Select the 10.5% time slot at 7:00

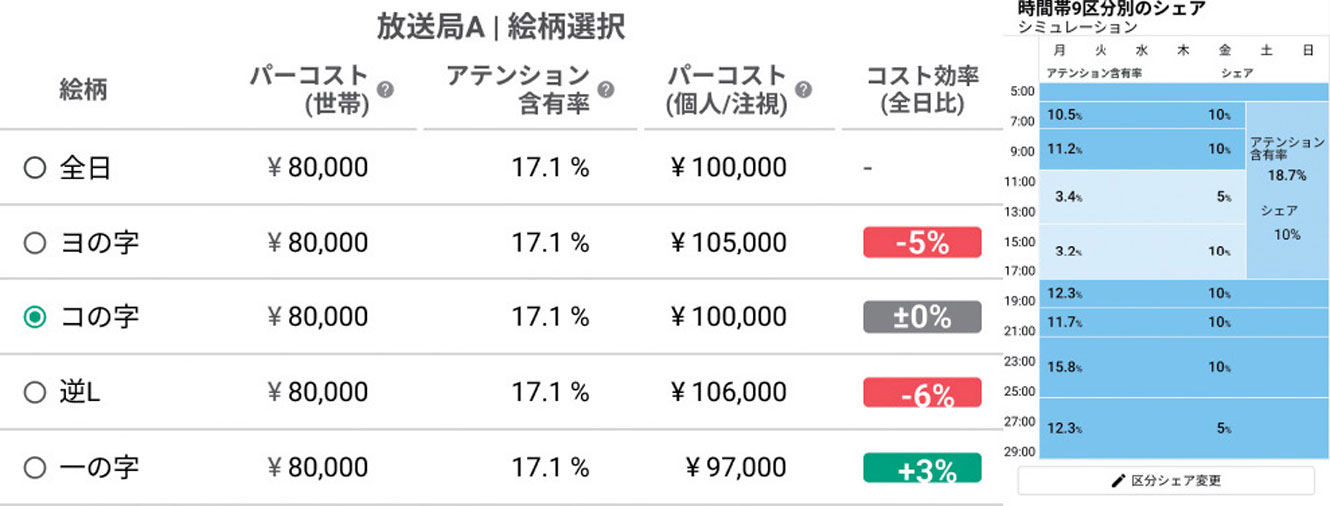(x=1143, y=116)
